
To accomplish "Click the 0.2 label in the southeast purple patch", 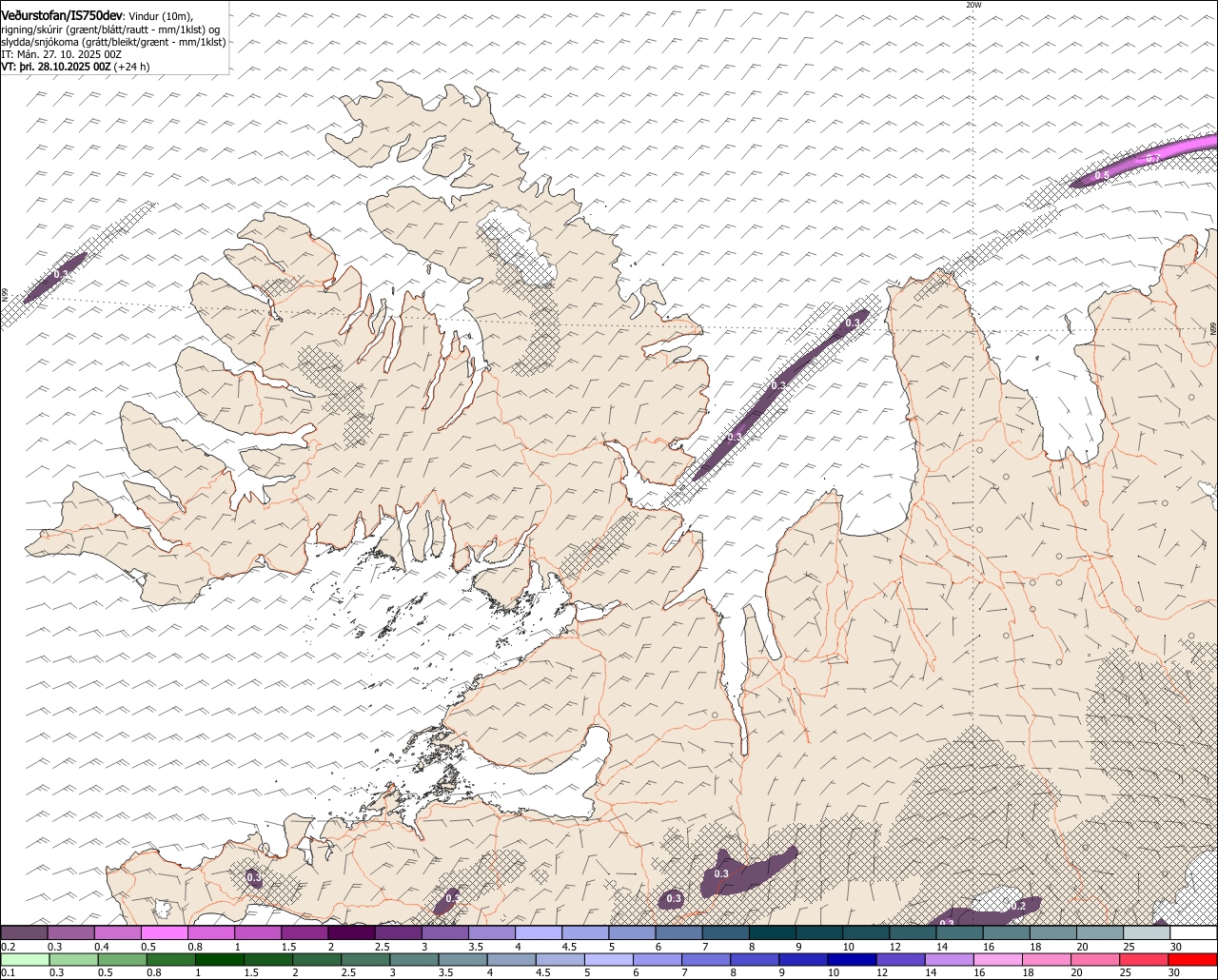I will tap(1018, 906).
